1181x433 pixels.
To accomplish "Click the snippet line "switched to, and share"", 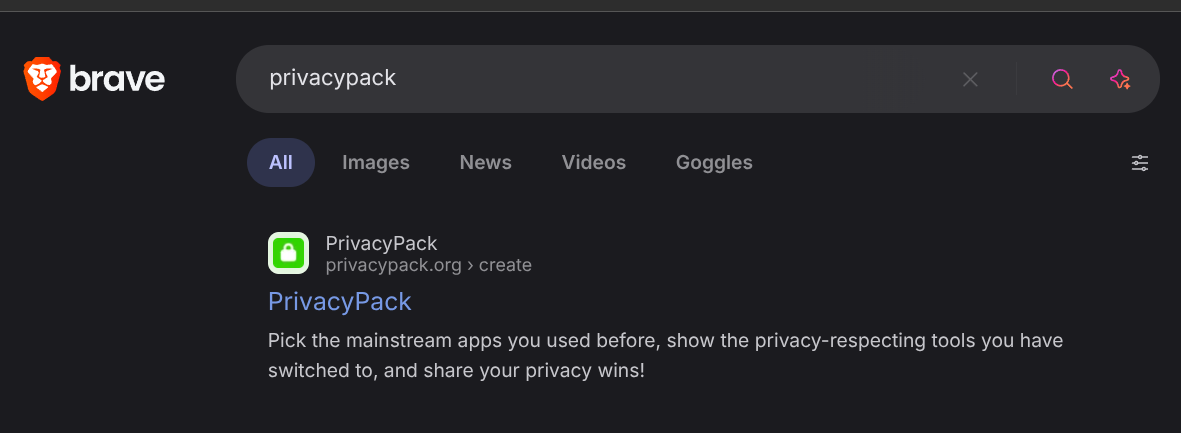I will tap(456, 370).
